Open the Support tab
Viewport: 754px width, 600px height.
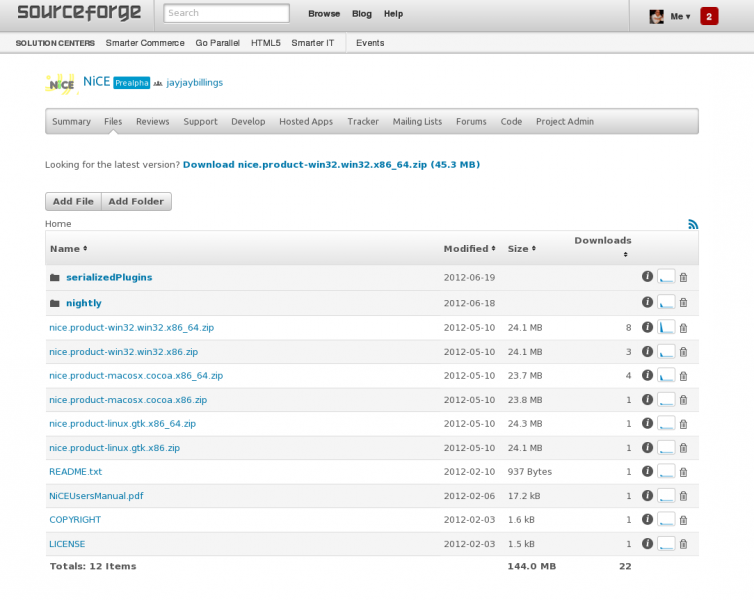click(x=200, y=122)
